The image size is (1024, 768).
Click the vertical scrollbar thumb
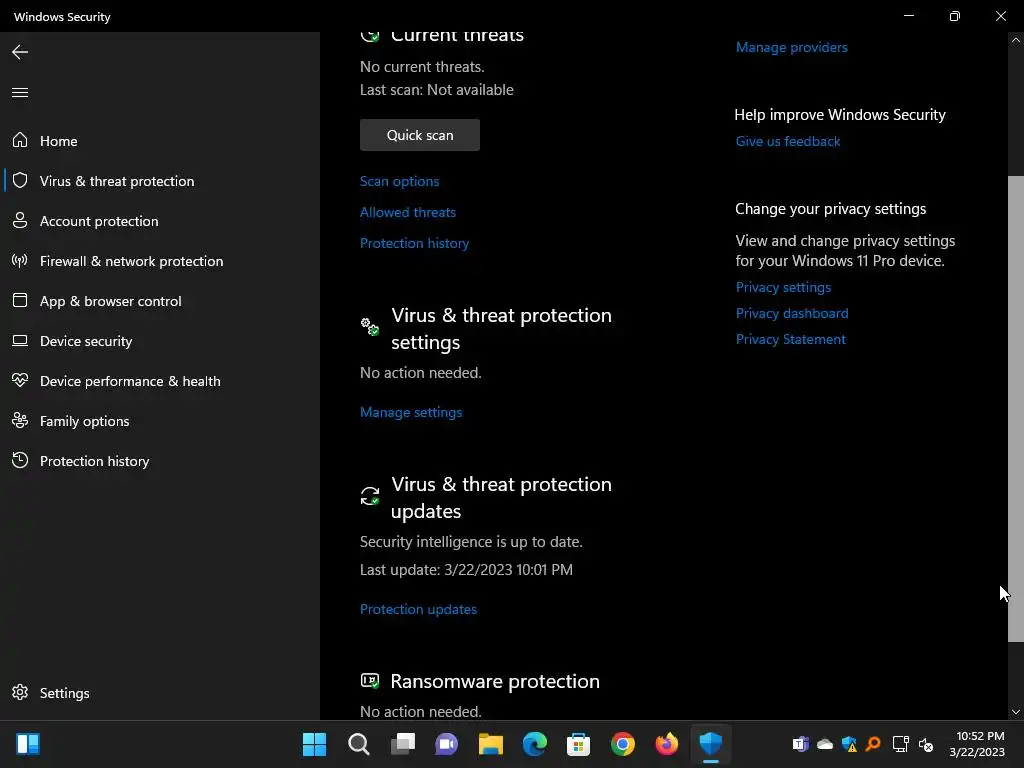1016,409
